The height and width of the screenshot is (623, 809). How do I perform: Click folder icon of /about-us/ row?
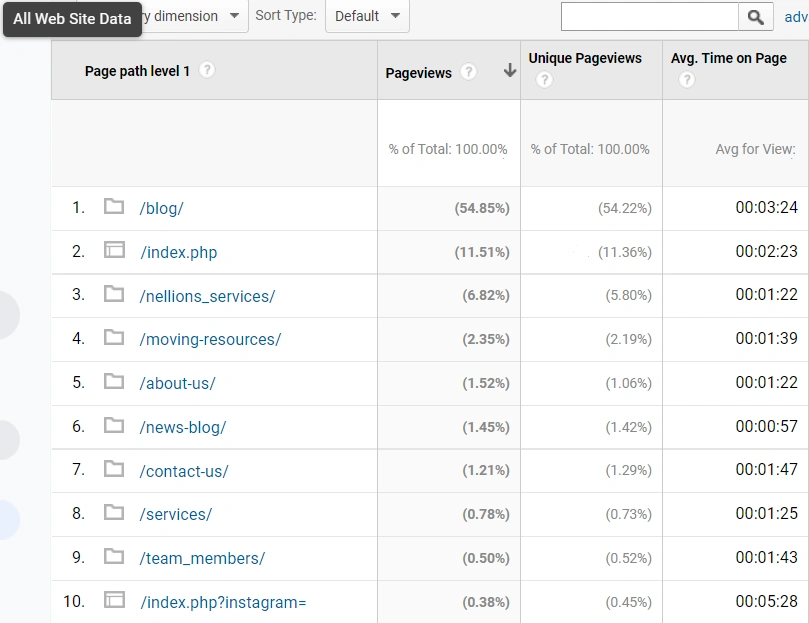tap(114, 381)
